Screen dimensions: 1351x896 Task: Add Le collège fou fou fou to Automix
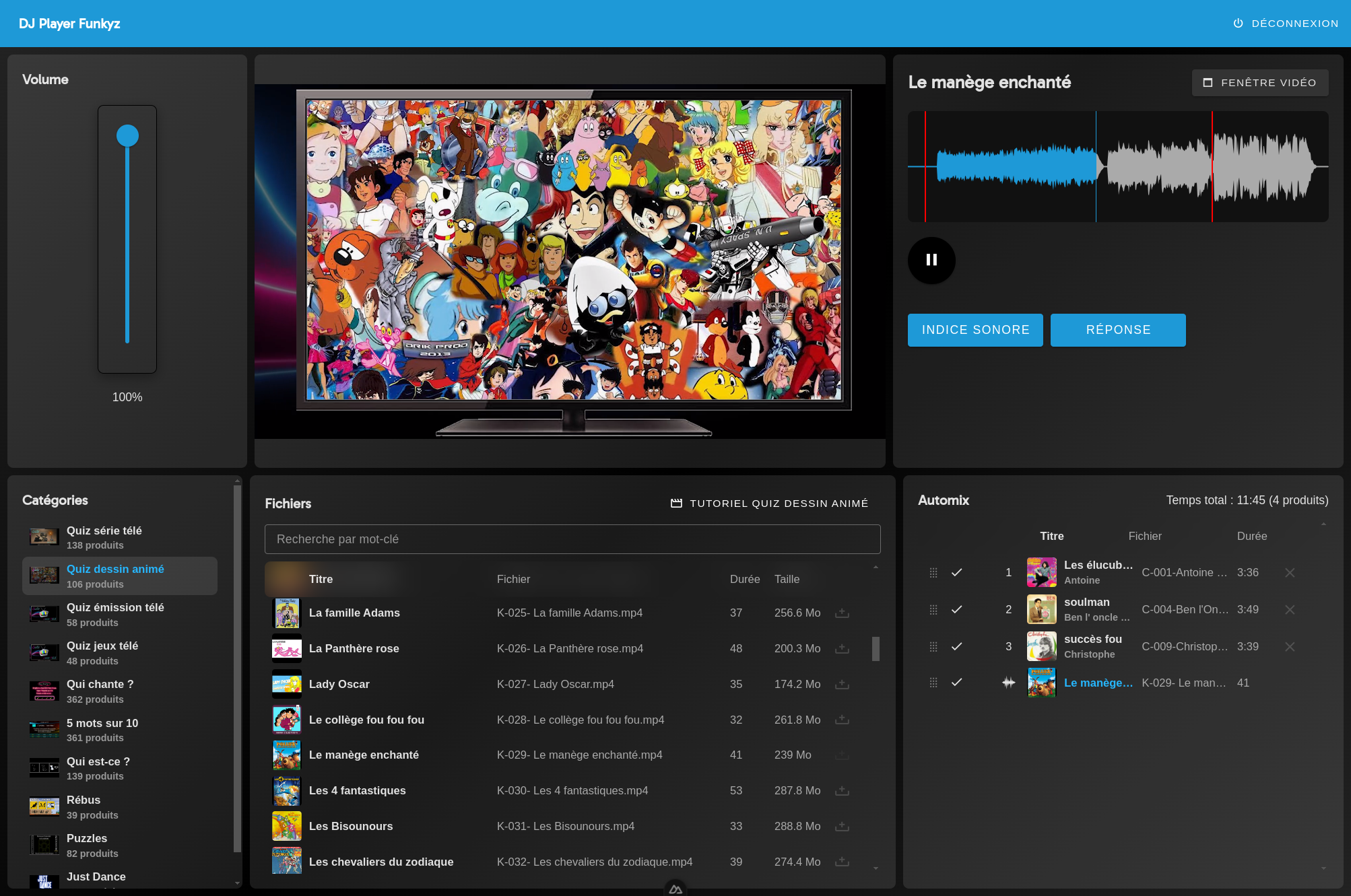point(842,720)
